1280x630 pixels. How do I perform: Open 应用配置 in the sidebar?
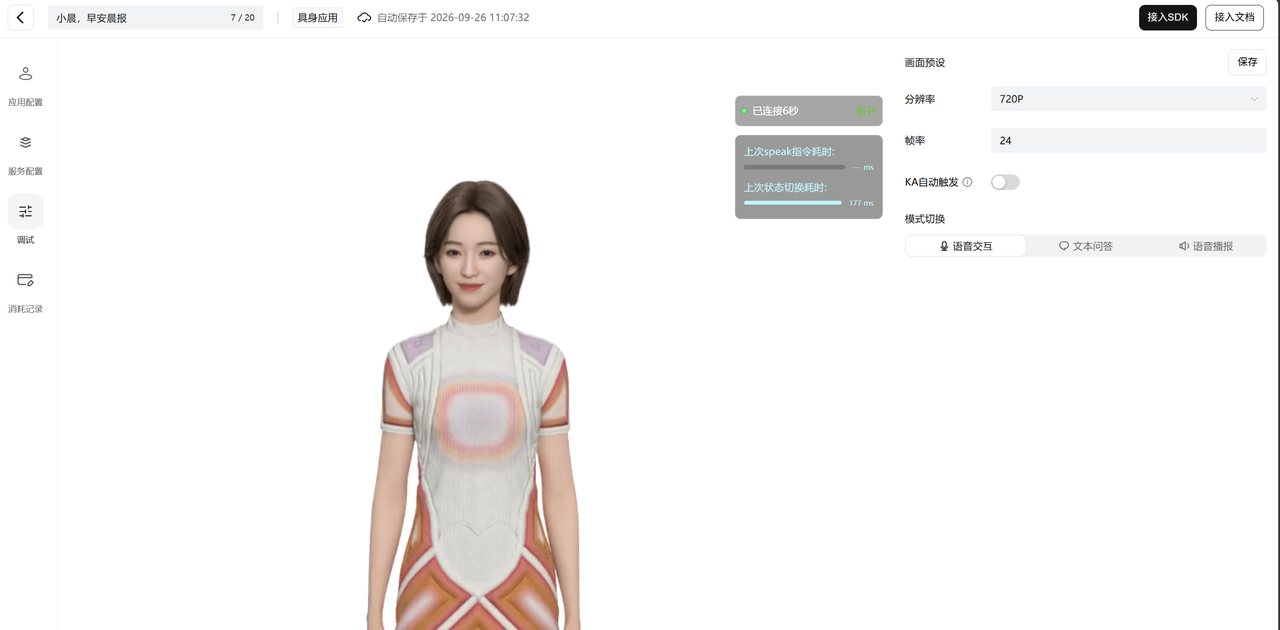click(x=25, y=86)
